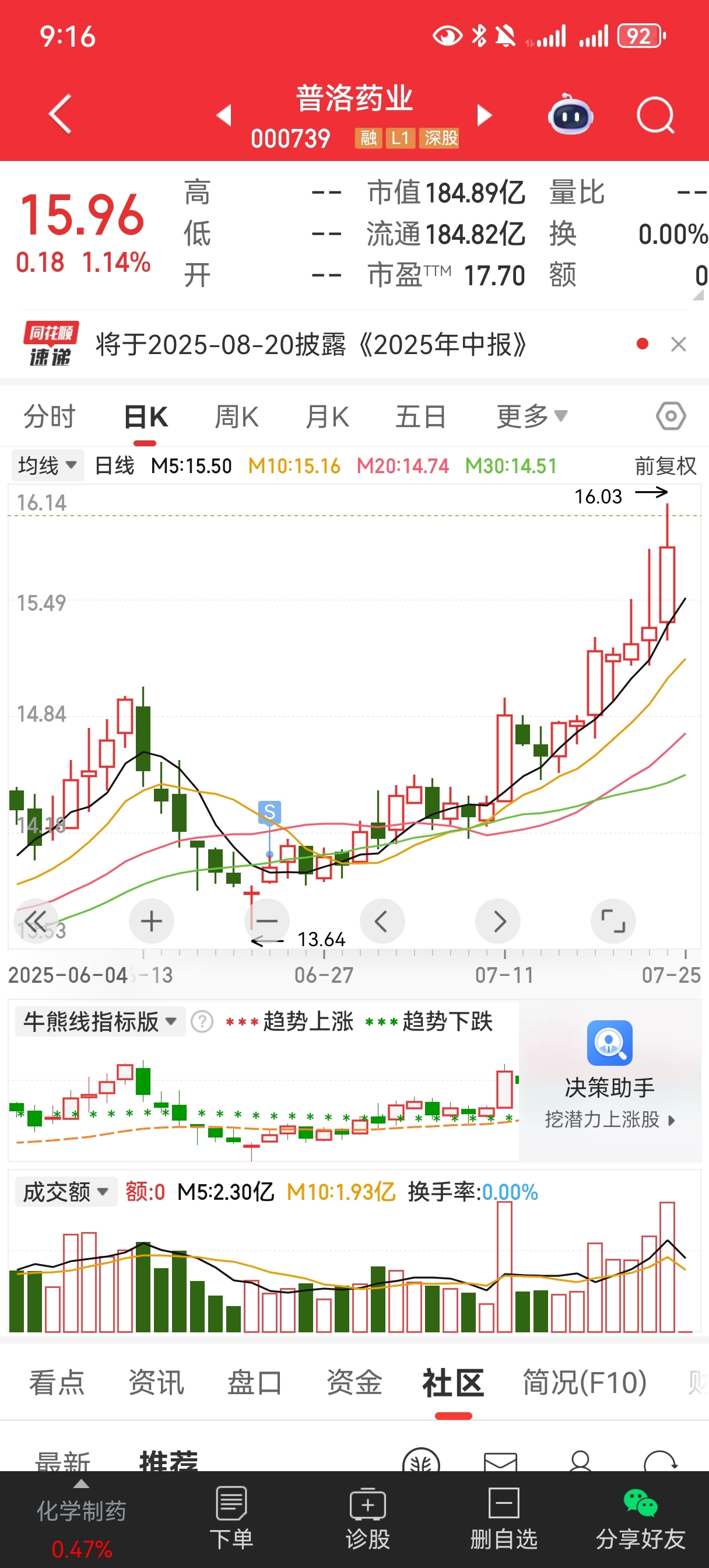The width and height of the screenshot is (709, 1568).
Task: Open the 盘口 tab
Action: [x=255, y=1382]
